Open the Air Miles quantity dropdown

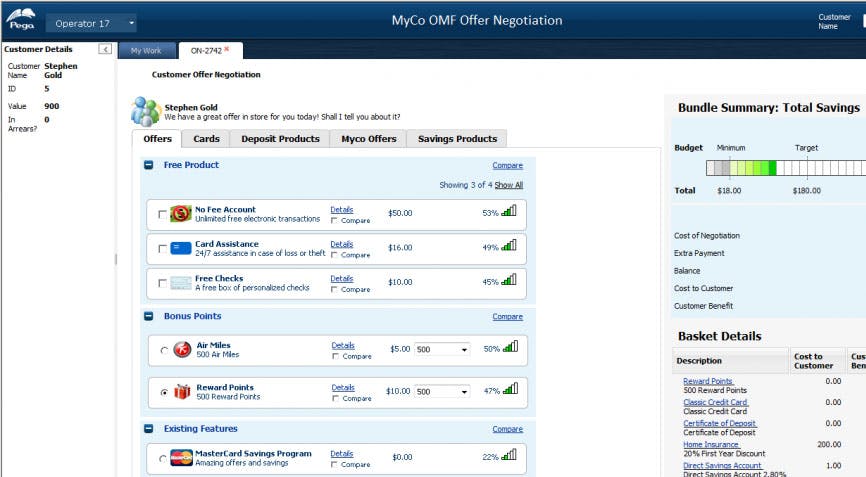tap(463, 350)
